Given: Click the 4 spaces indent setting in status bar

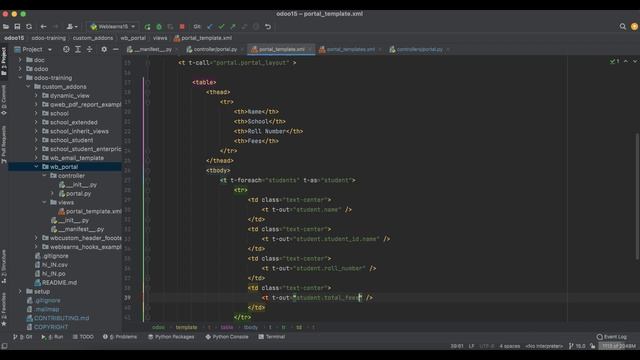Looking at the screenshot, I should point(510,346).
